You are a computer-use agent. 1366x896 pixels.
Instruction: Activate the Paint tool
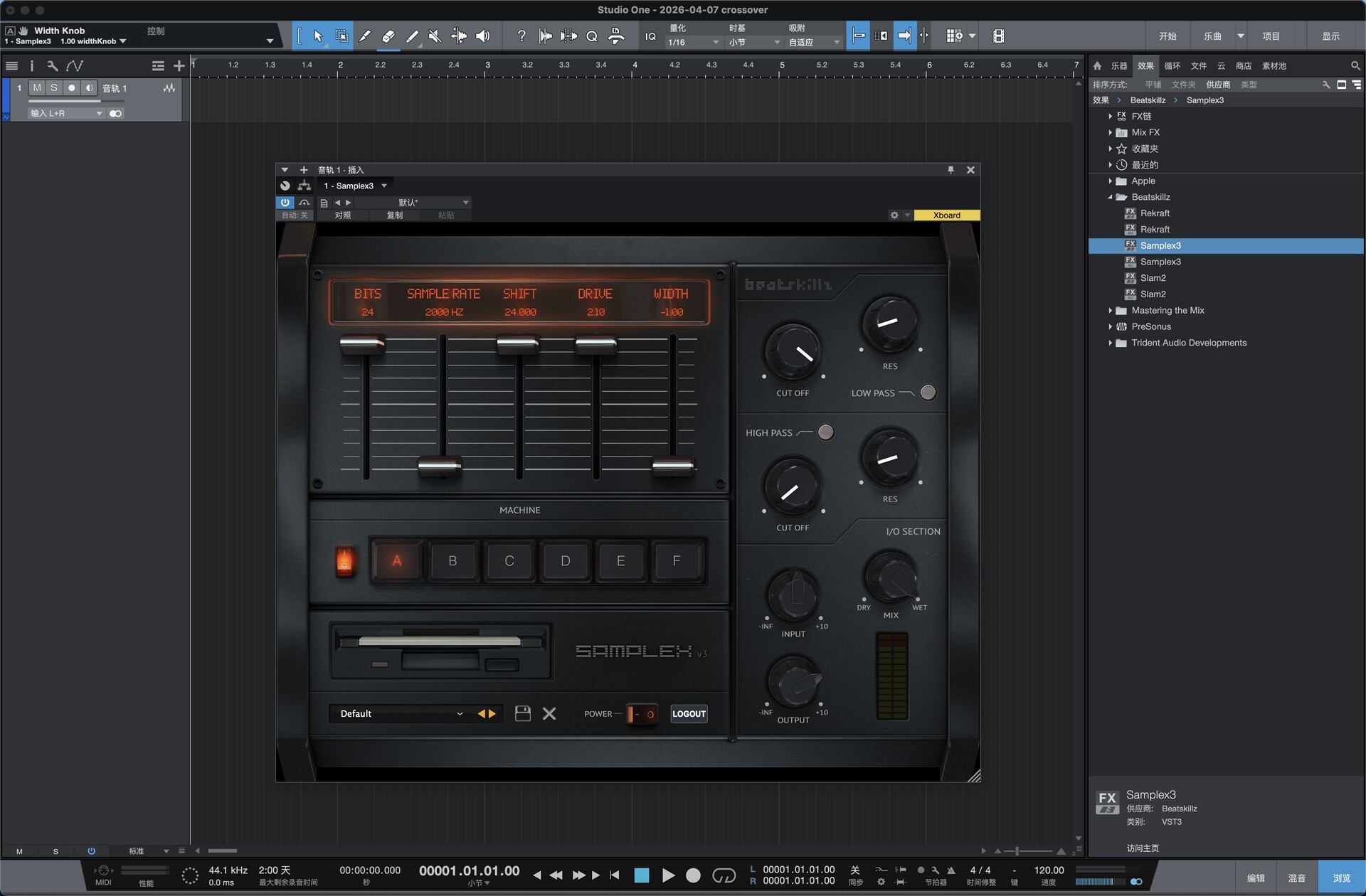412,36
